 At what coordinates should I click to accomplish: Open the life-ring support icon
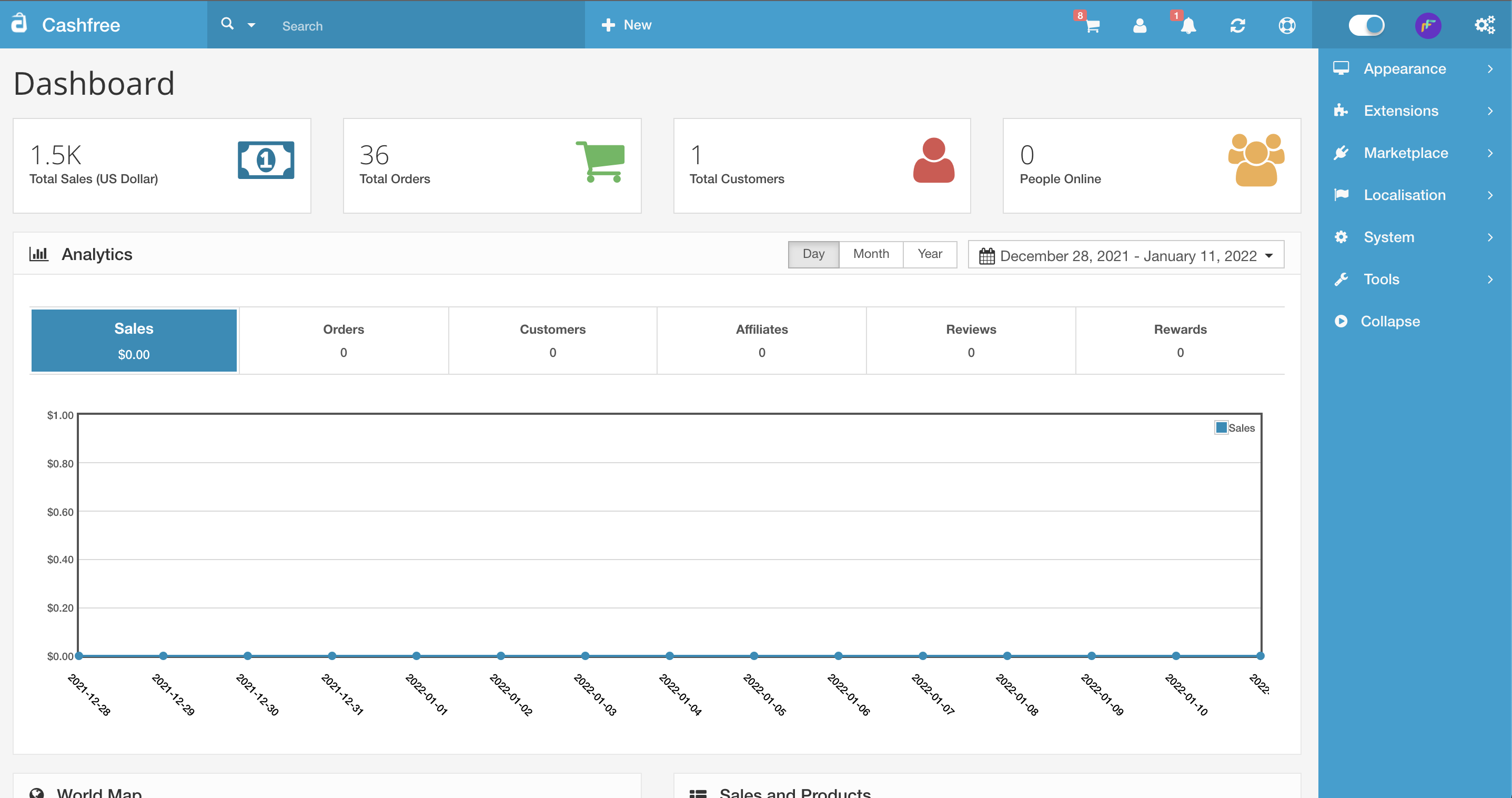1287,25
